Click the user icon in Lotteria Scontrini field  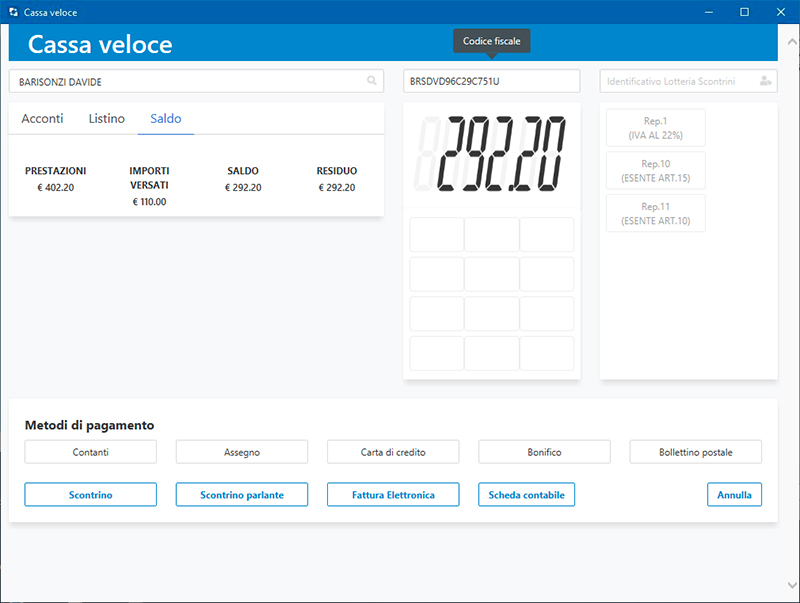coord(765,81)
